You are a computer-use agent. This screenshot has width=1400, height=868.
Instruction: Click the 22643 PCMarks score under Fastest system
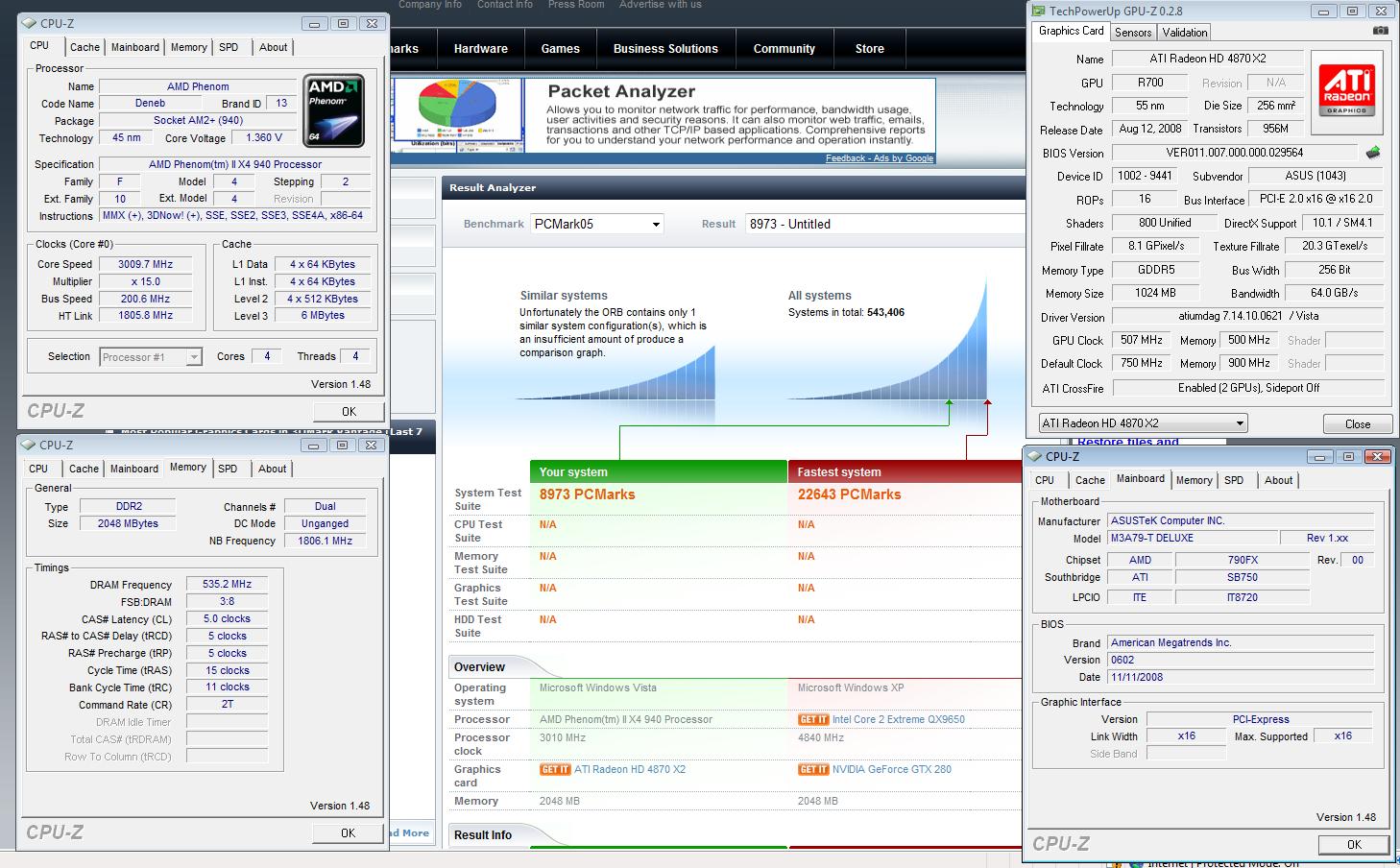[x=850, y=494]
